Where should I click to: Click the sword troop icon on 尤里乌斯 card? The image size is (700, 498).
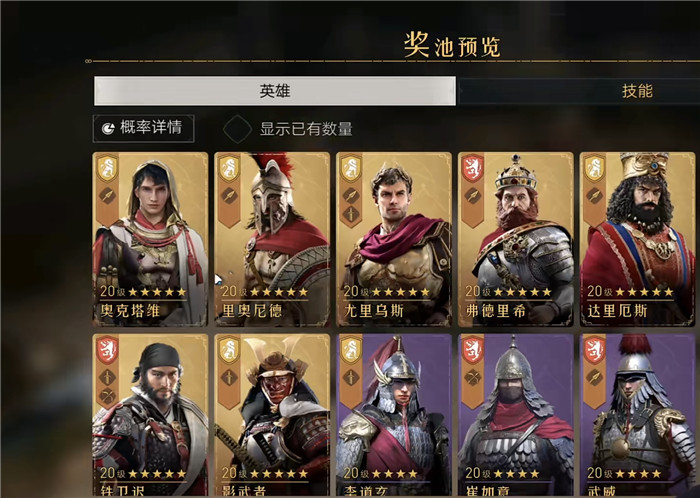click(x=351, y=215)
